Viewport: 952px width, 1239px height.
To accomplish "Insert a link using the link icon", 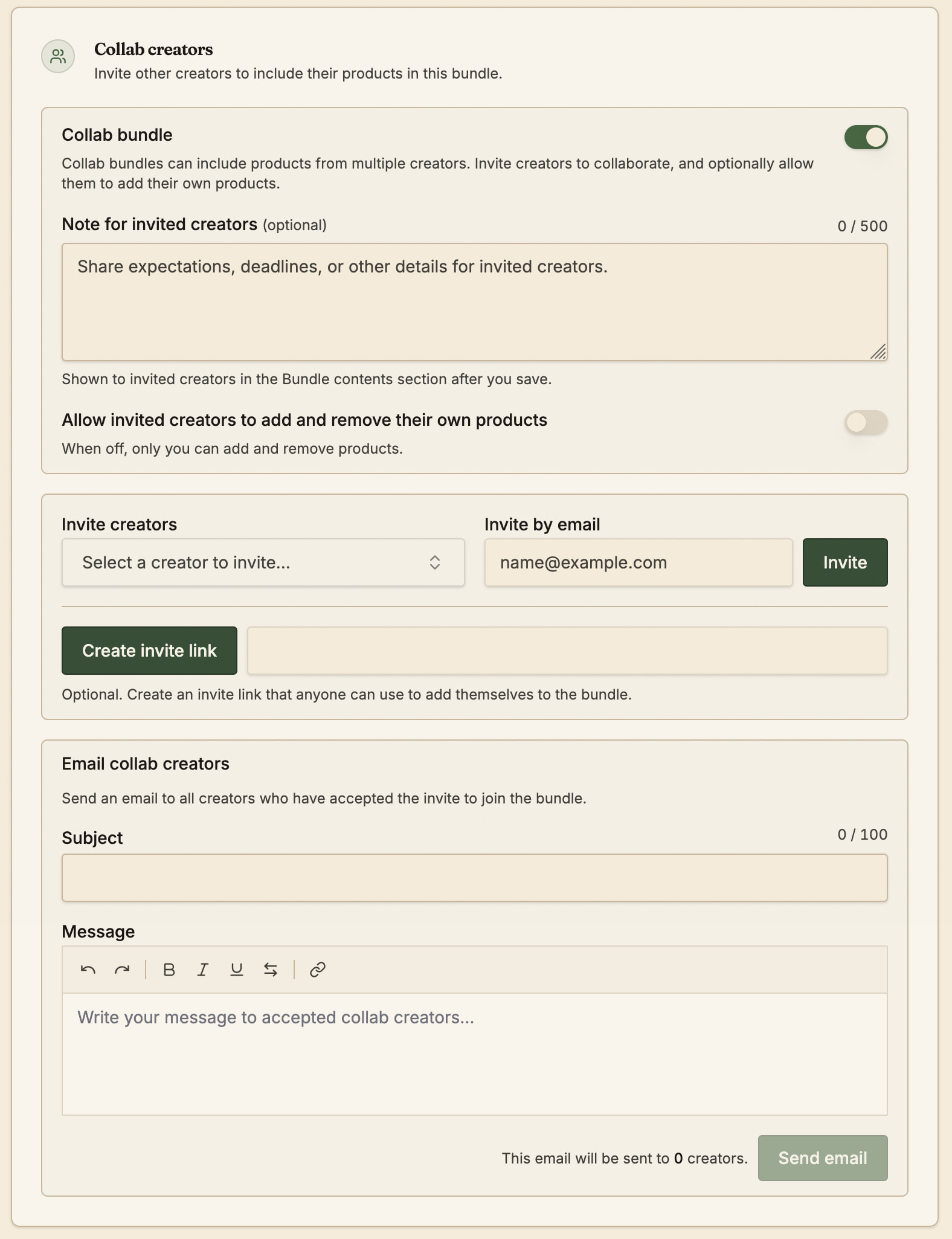I will click(318, 970).
